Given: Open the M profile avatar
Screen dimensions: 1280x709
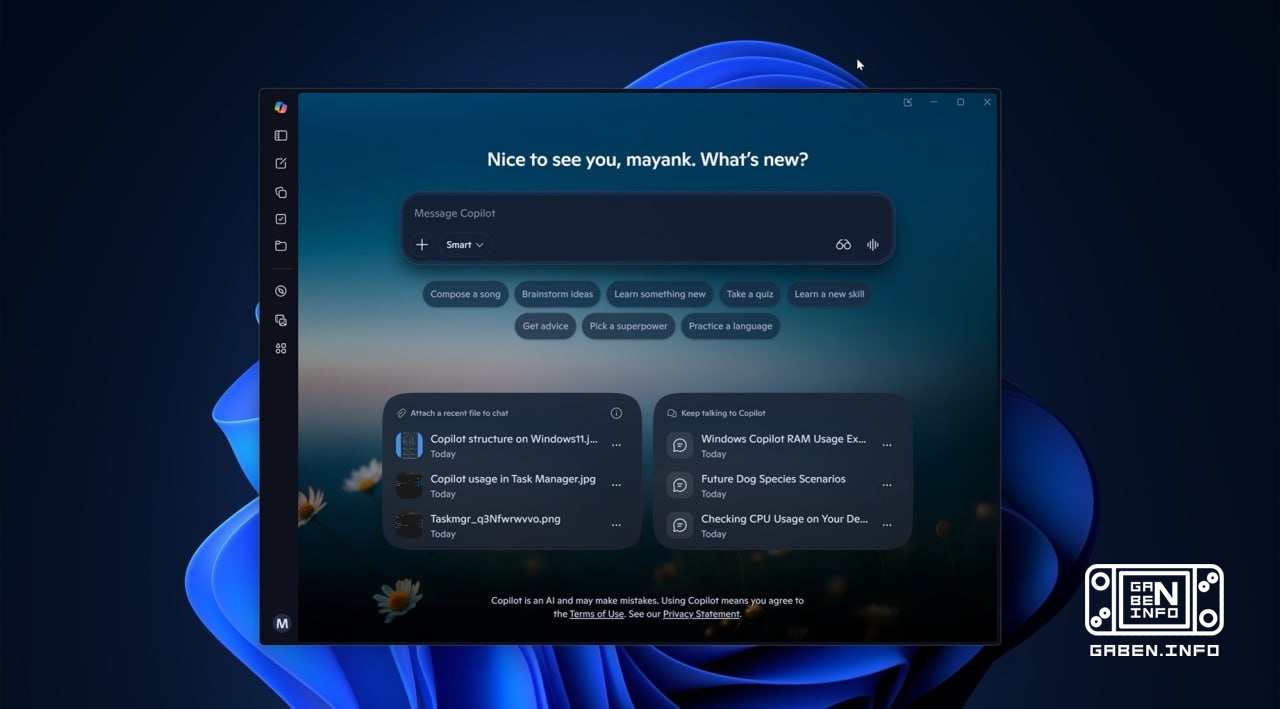Looking at the screenshot, I should [x=282, y=623].
